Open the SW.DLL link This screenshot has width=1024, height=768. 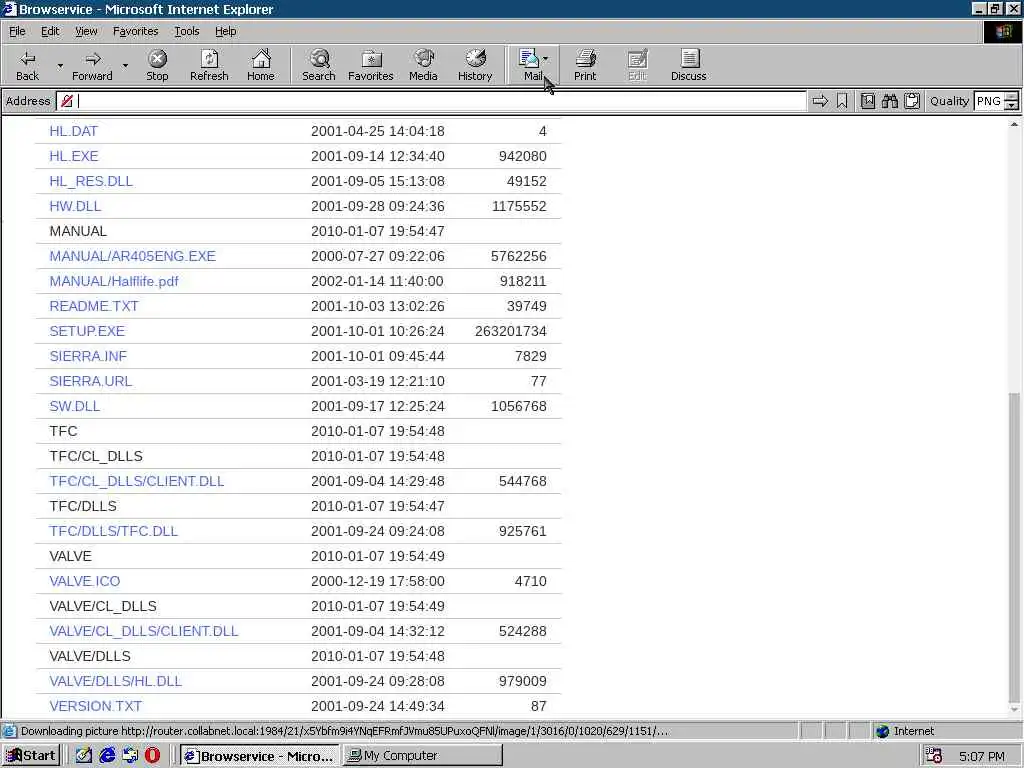pyautogui.click(x=74, y=406)
